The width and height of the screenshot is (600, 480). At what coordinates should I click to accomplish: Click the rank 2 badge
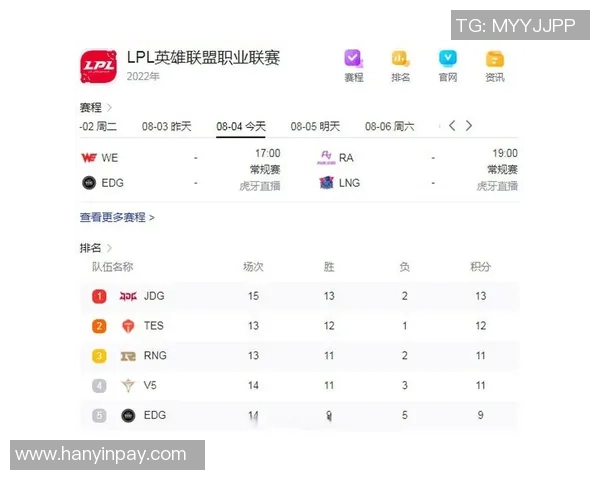click(x=99, y=326)
